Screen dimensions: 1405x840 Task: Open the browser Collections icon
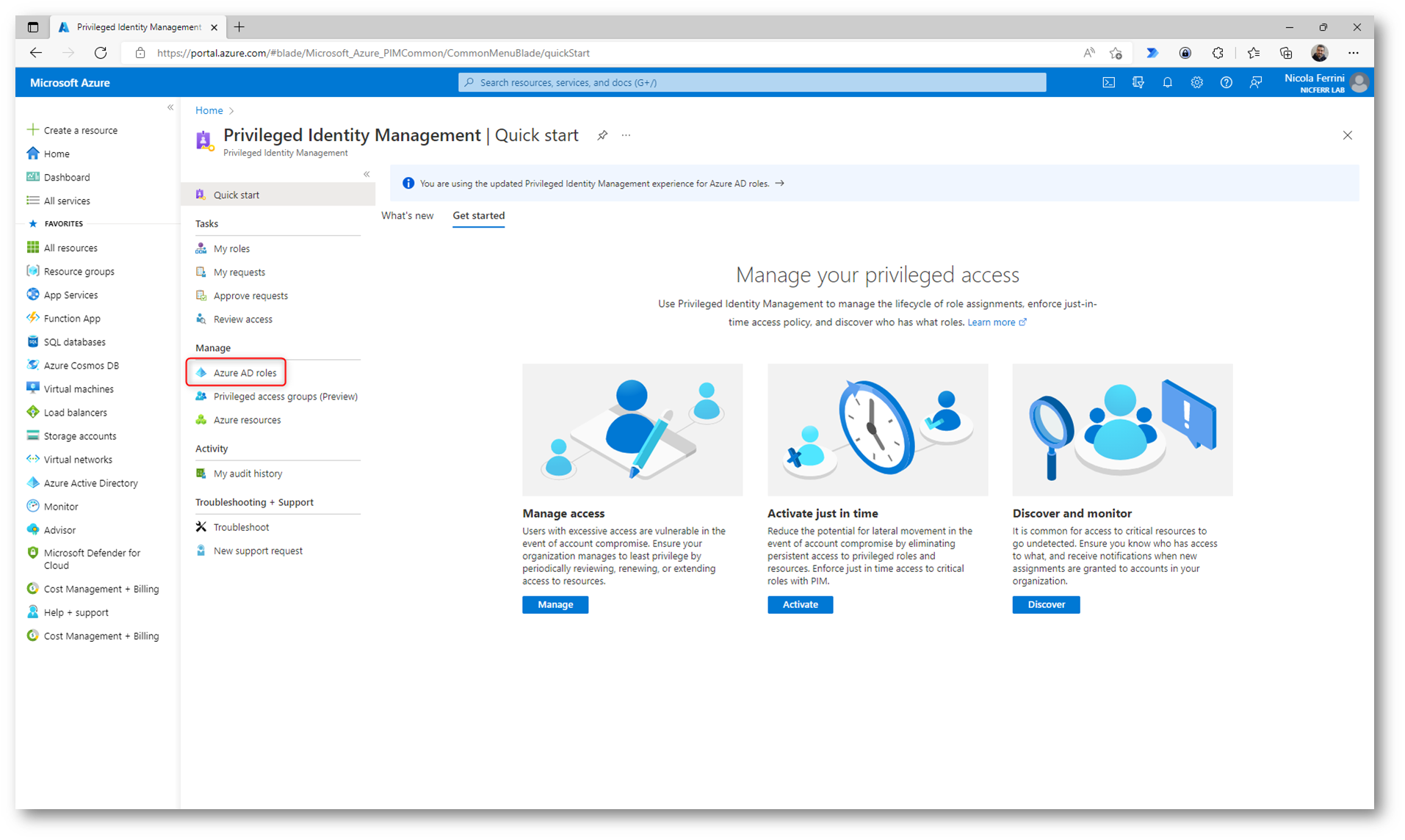point(1285,53)
